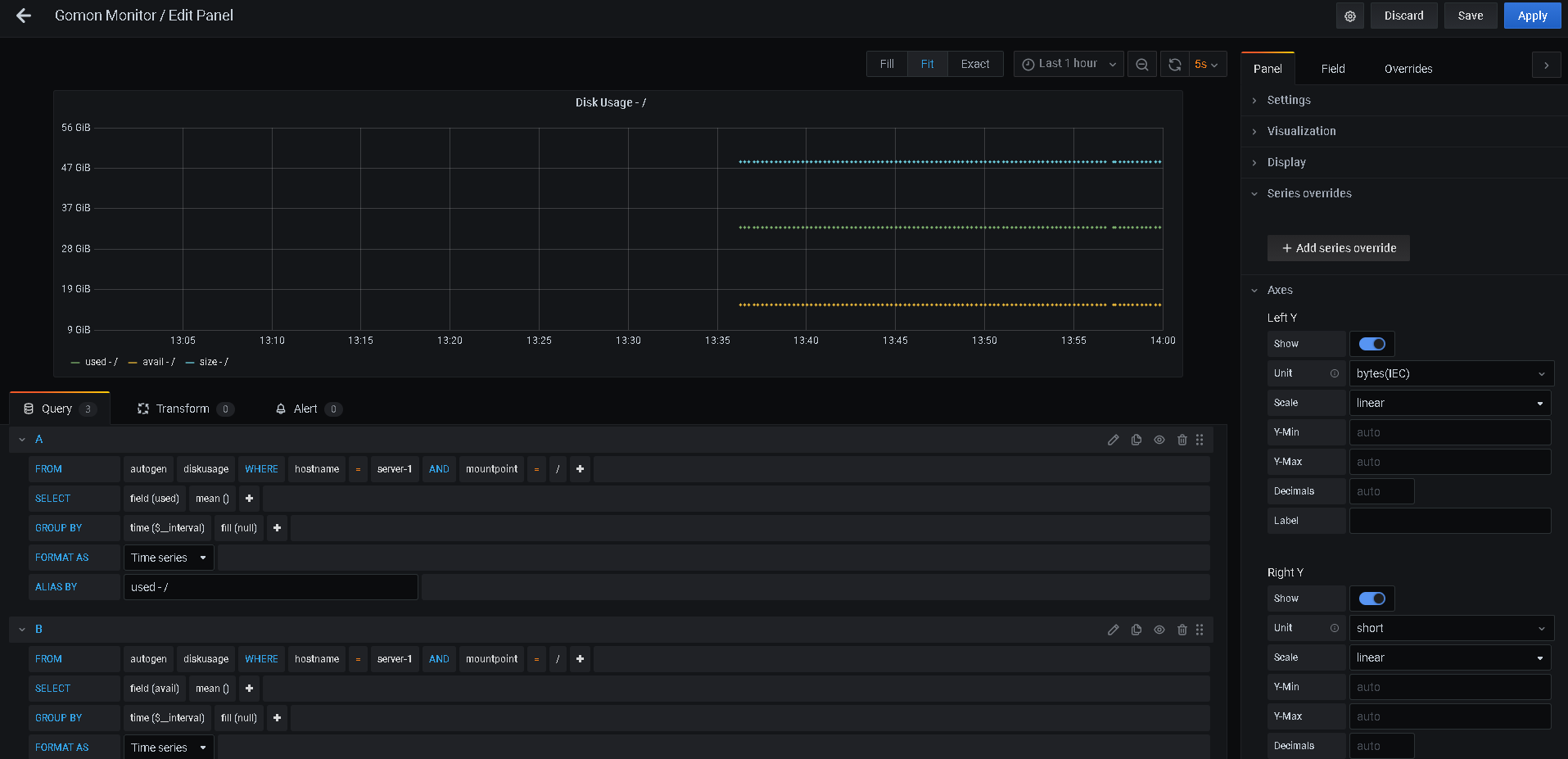Switch to the Alert tab
Image resolution: width=1568 pixels, height=759 pixels.
[x=308, y=409]
